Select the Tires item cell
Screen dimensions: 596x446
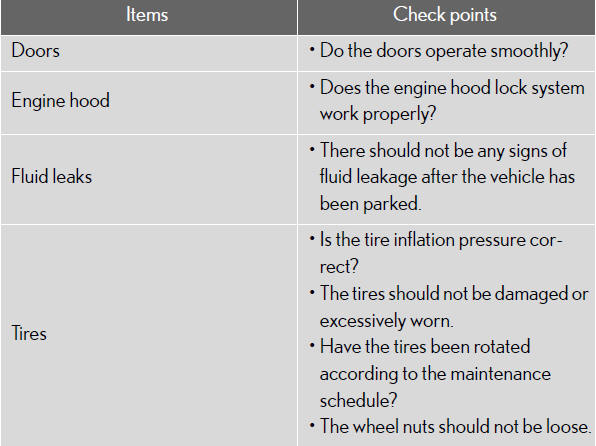click(149, 335)
